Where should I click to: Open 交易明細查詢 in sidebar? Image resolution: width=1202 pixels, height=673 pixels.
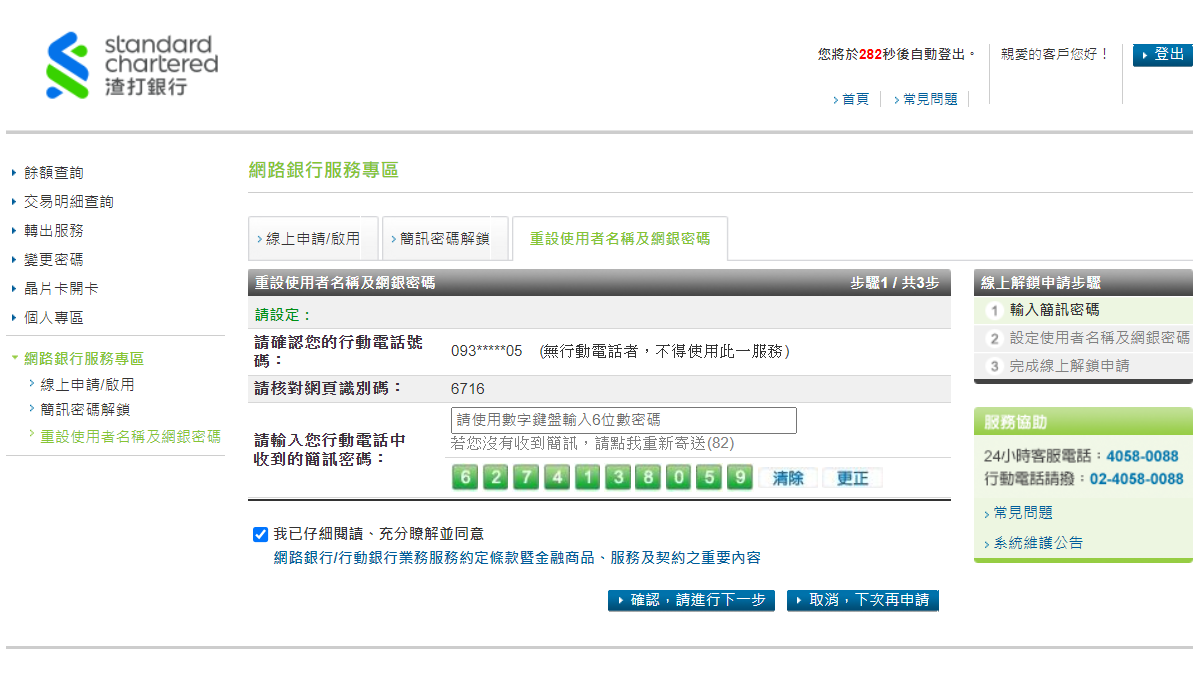point(69,202)
